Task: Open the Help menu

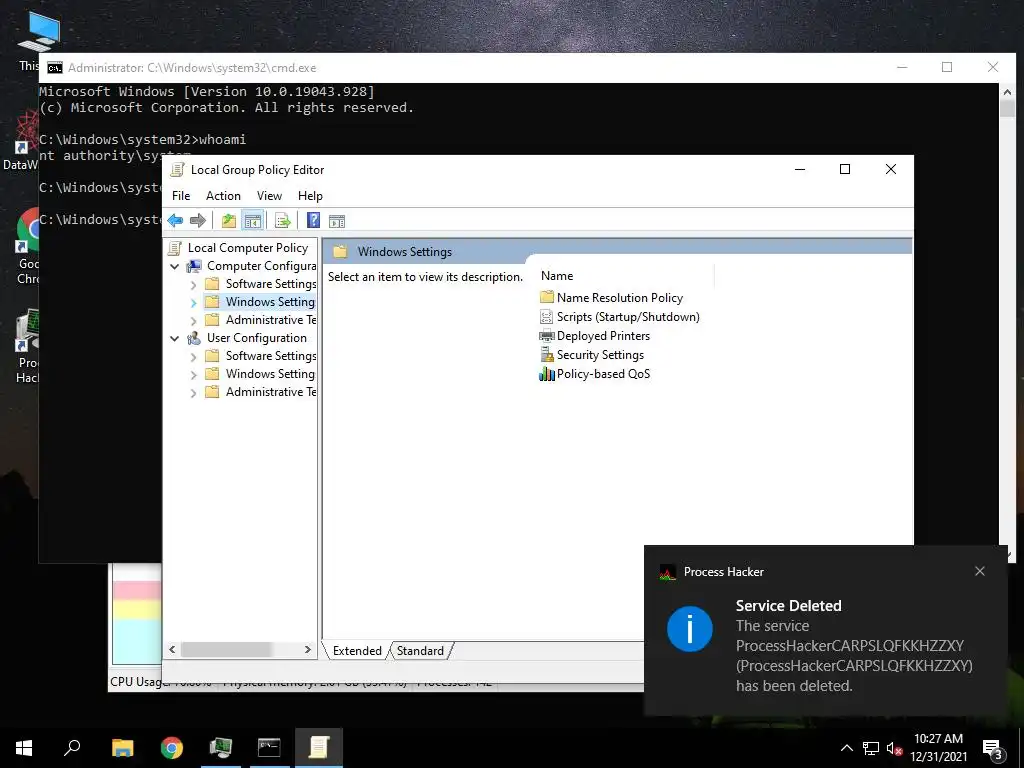Action: point(310,196)
